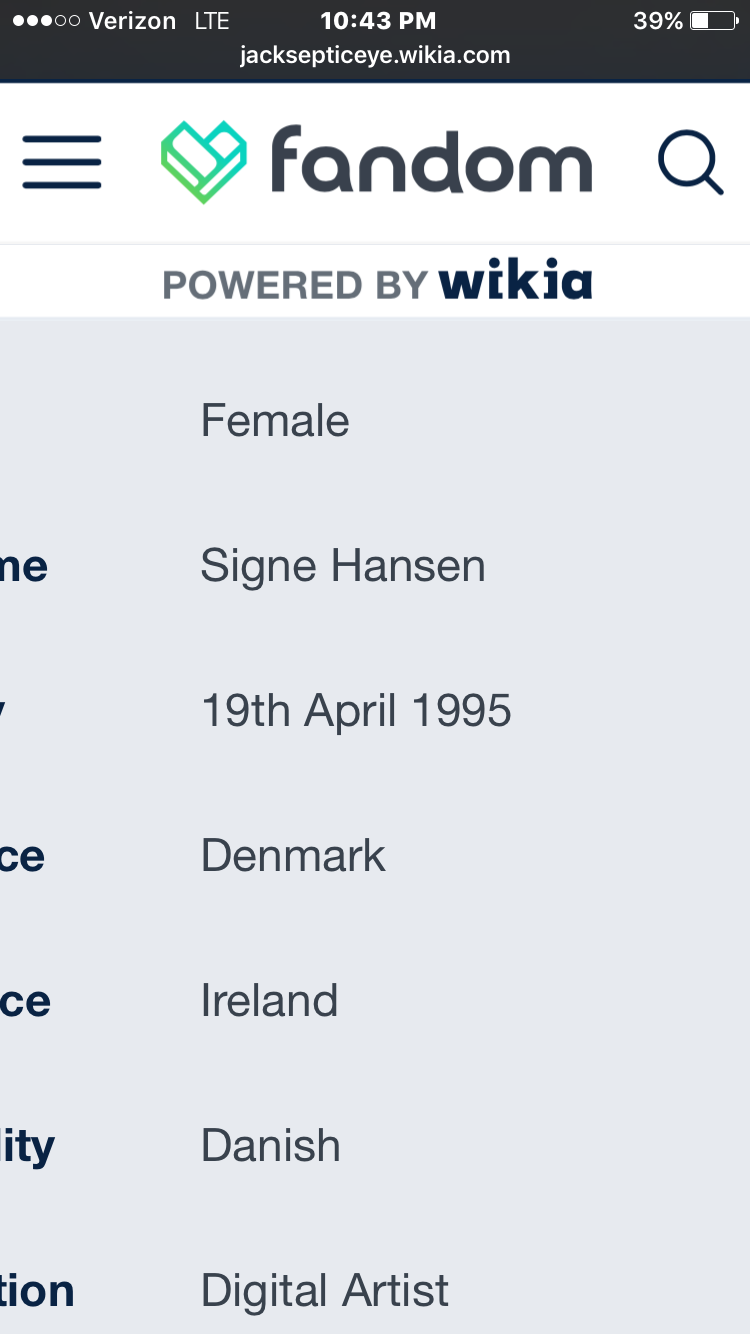This screenshot has width=750, height=1334.
Task: Select the 19th April 1995 date
Action: click(356, 711)
